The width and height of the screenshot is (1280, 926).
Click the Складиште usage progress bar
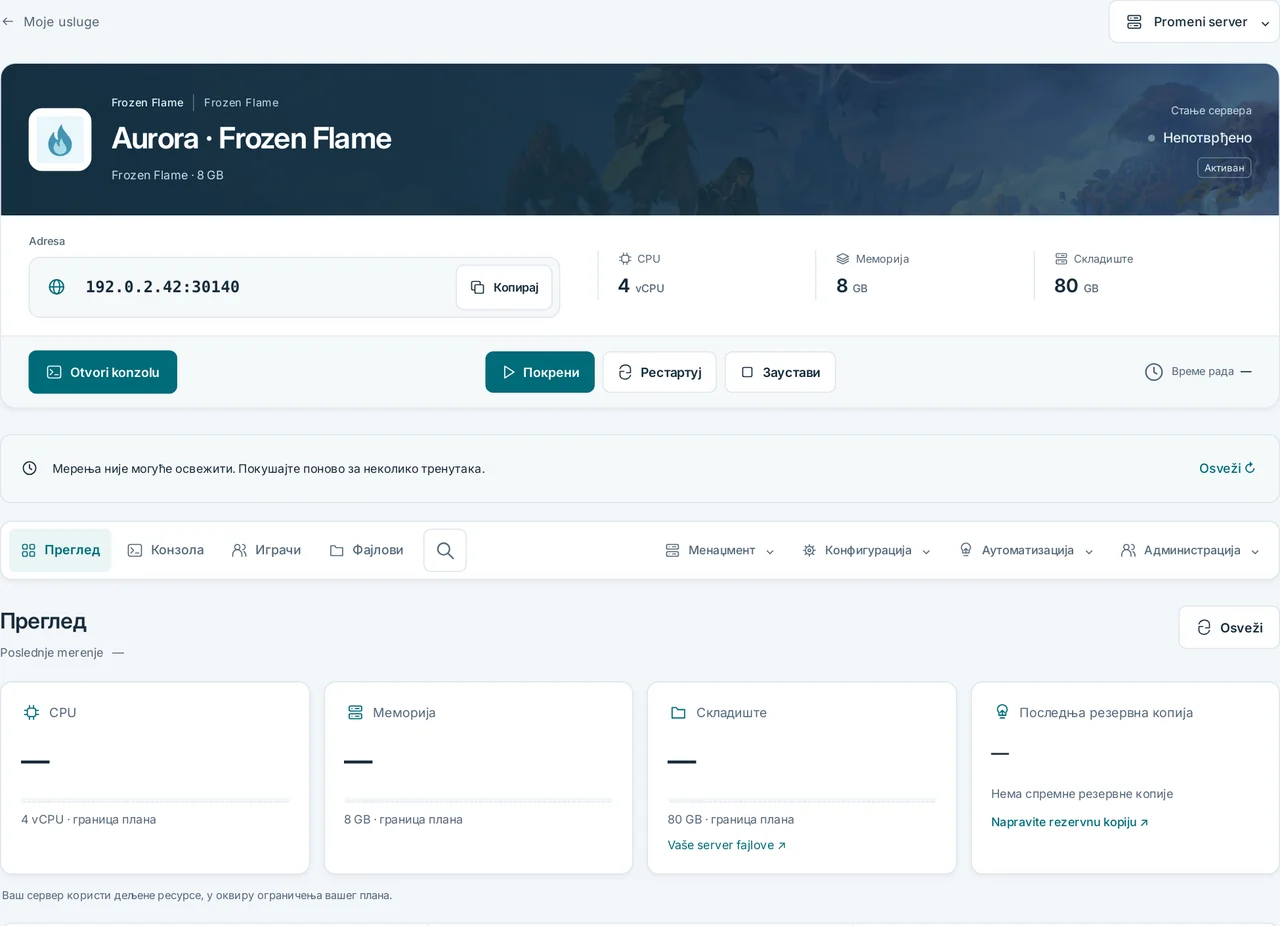pyautogui.click(x=802, y=800)
